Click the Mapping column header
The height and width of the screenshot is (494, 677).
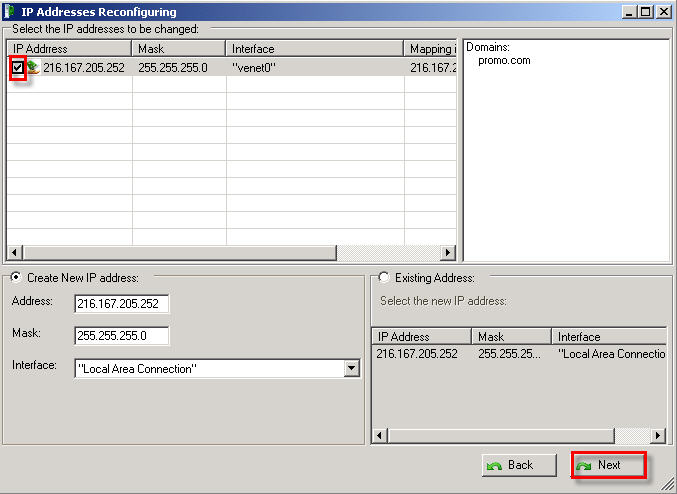point(430,49)
